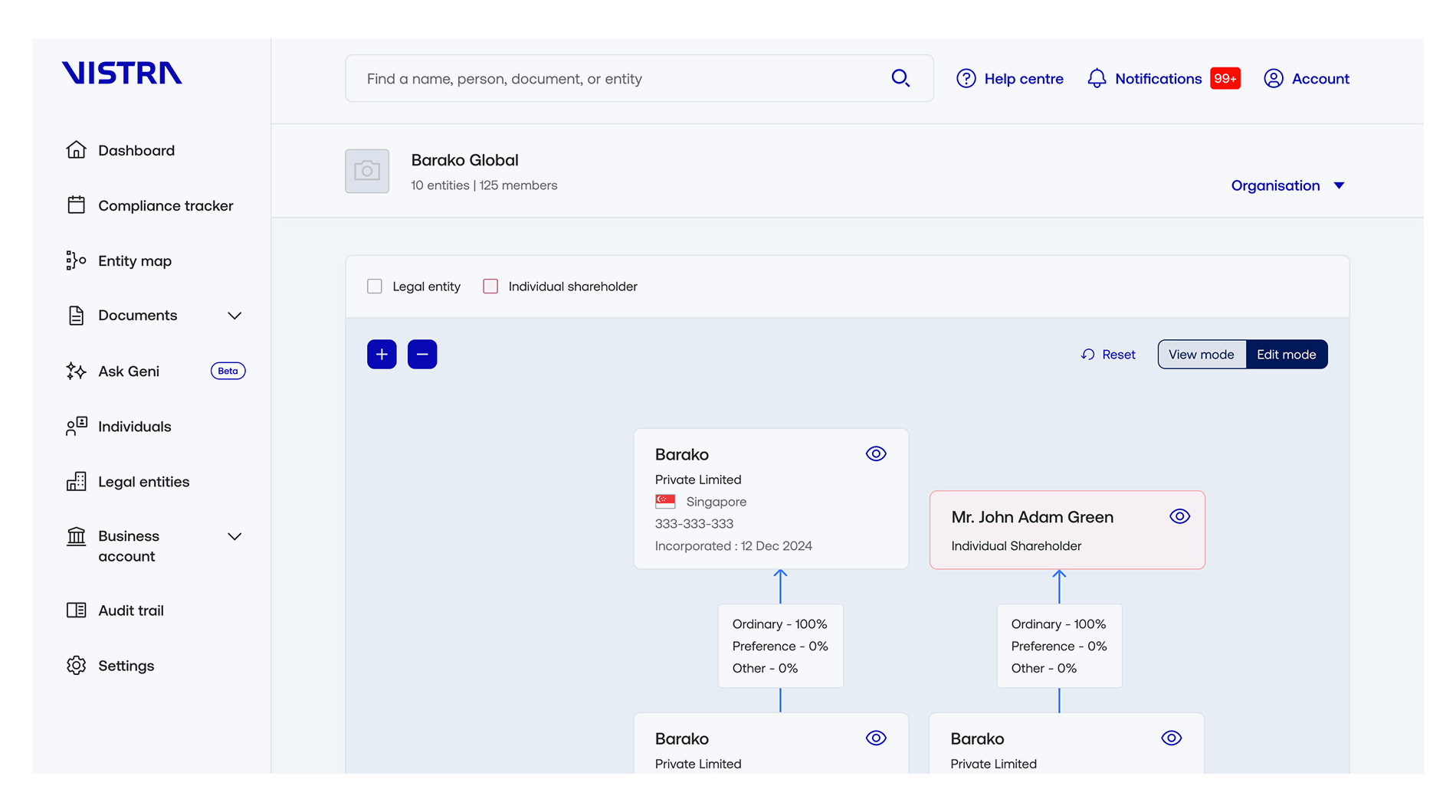Toggle the Legal entity checkbox
Viewport: 1456px width, 812px height.
(375, 286)
